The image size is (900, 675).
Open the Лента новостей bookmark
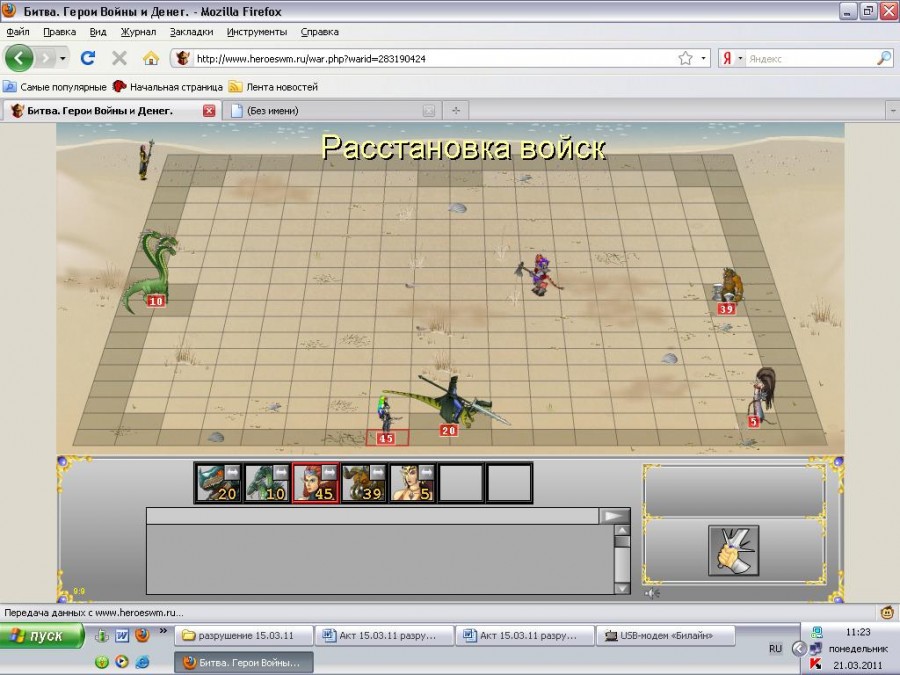273,87
